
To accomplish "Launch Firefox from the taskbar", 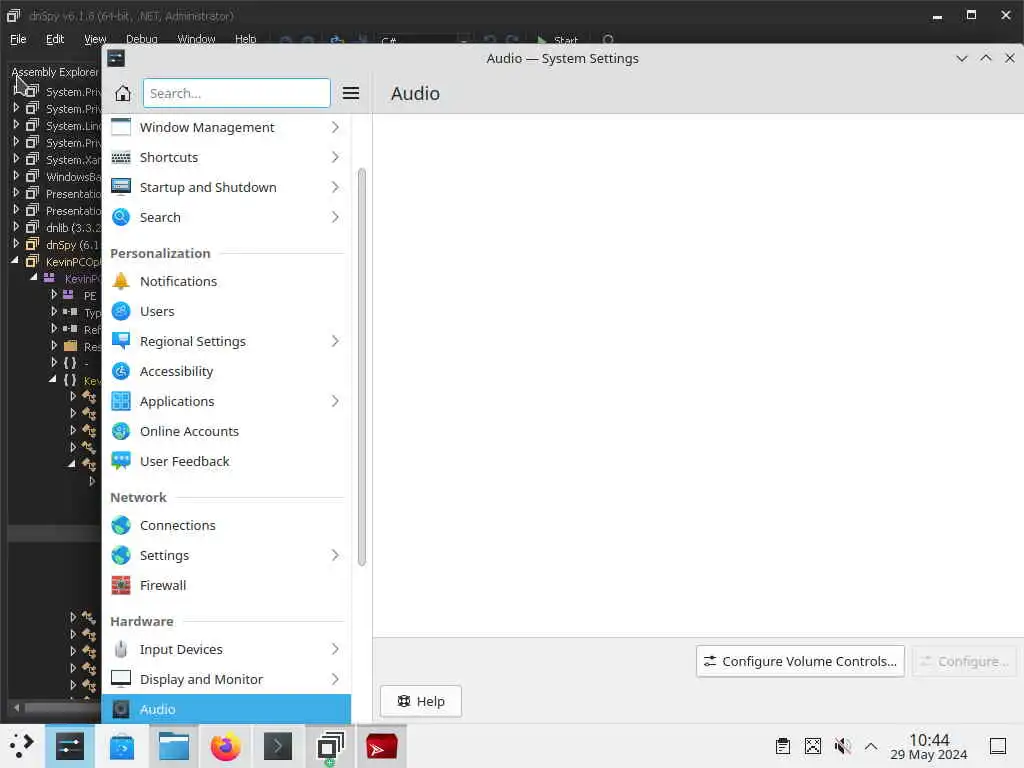I will (x=225, y=746).
